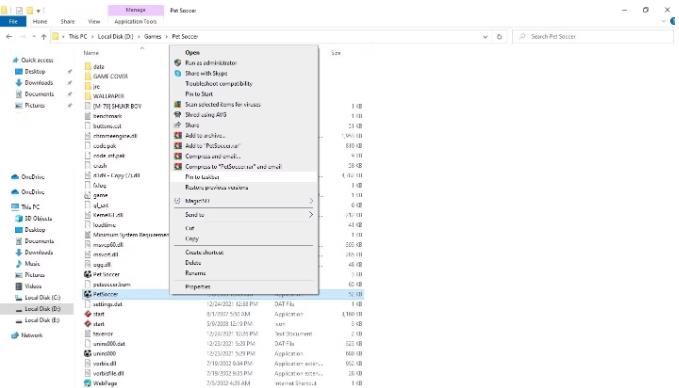Open Properties from the context menu
This screenshot has height=388, width=679.
point(197,287)
